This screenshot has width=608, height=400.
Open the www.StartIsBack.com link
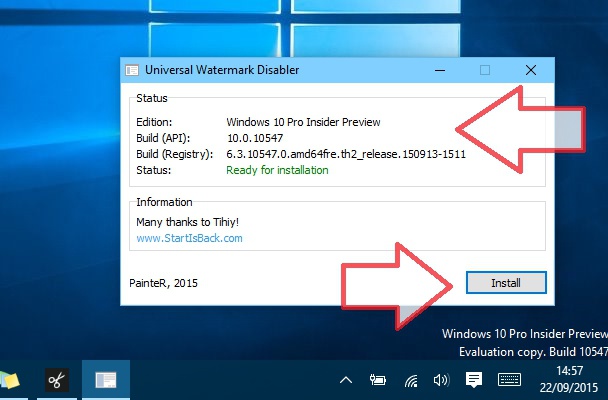pos(189,238)
